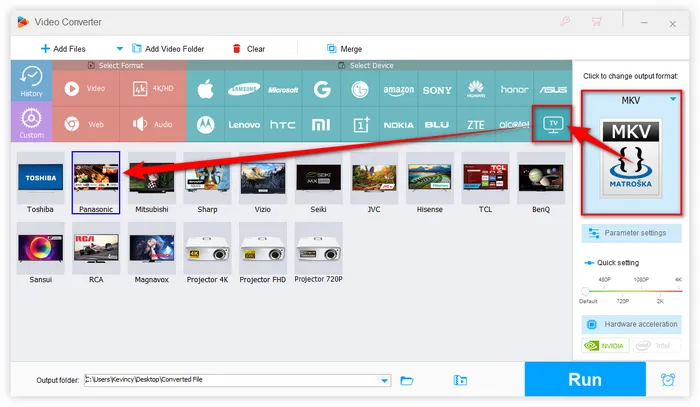
Task: Select the Vizio TV profile
Action: click(x=262, y=183)
